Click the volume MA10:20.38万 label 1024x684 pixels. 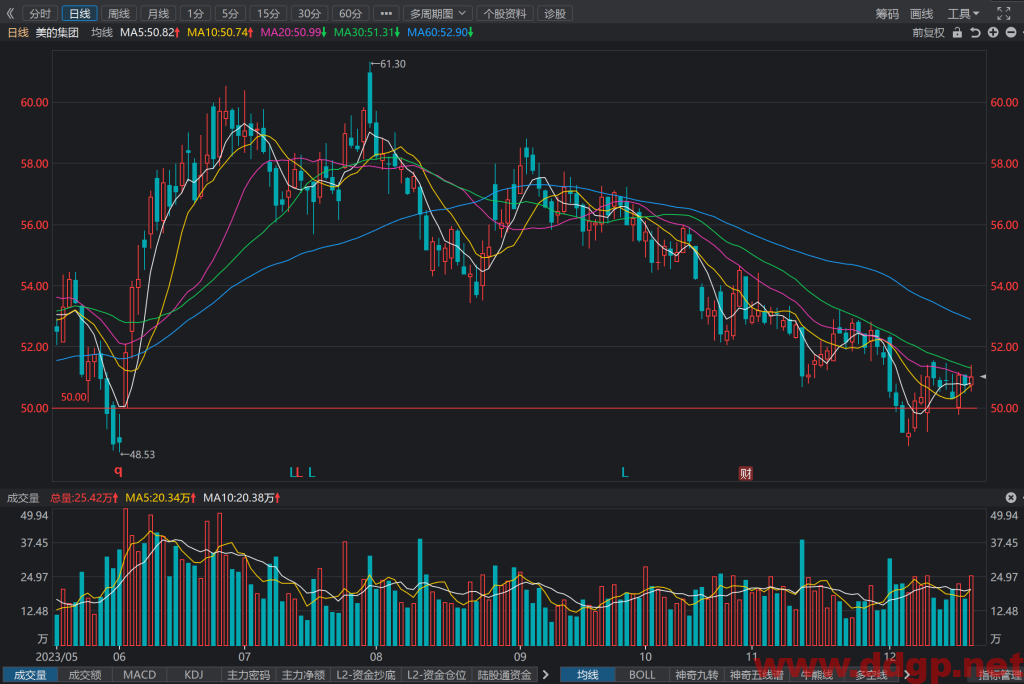(242, 498)
